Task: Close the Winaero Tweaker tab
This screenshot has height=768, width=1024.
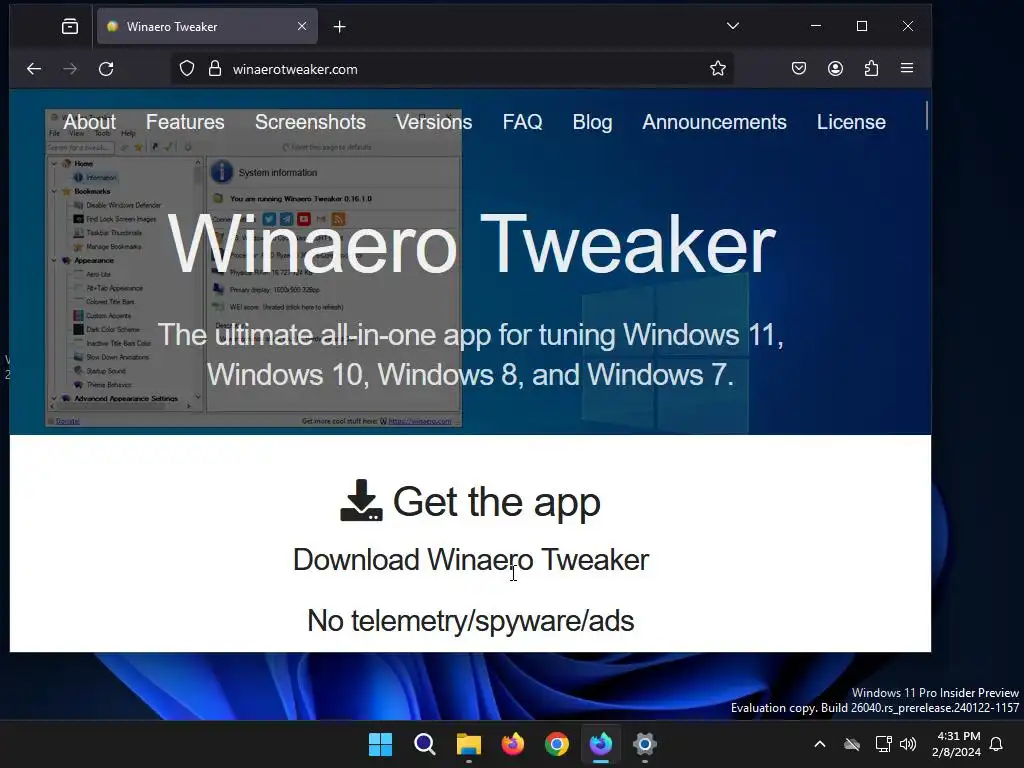Action: pos(302,26)
